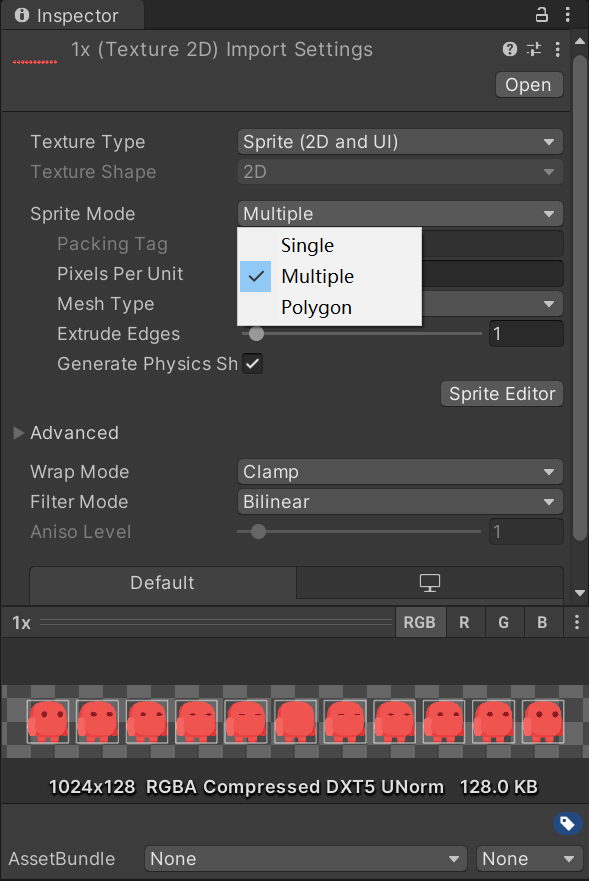The height and width of the screenshot is (881, 589).
Task: Click the Sprite Editor button
Action: pyautogui.click(x=501, y=393)
